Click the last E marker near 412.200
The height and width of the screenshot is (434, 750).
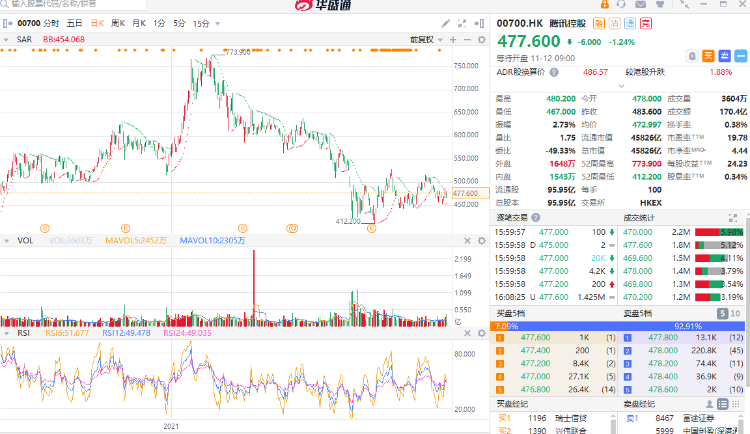(x=371, y=228)
